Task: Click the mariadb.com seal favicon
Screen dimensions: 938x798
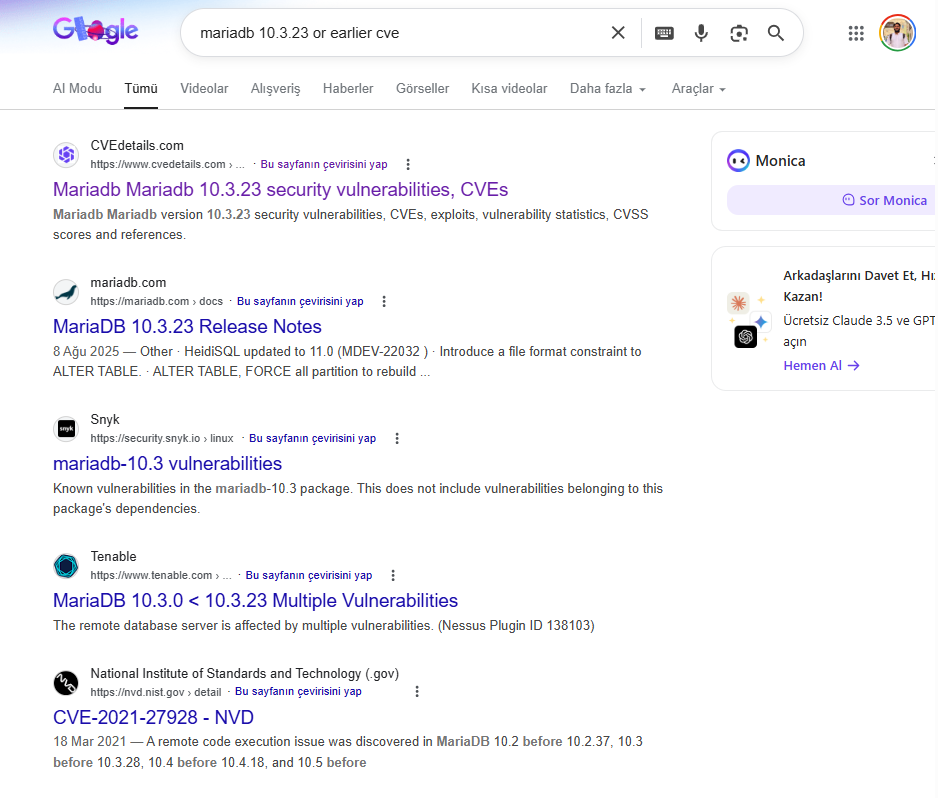Action: click(x=66, y=292)
